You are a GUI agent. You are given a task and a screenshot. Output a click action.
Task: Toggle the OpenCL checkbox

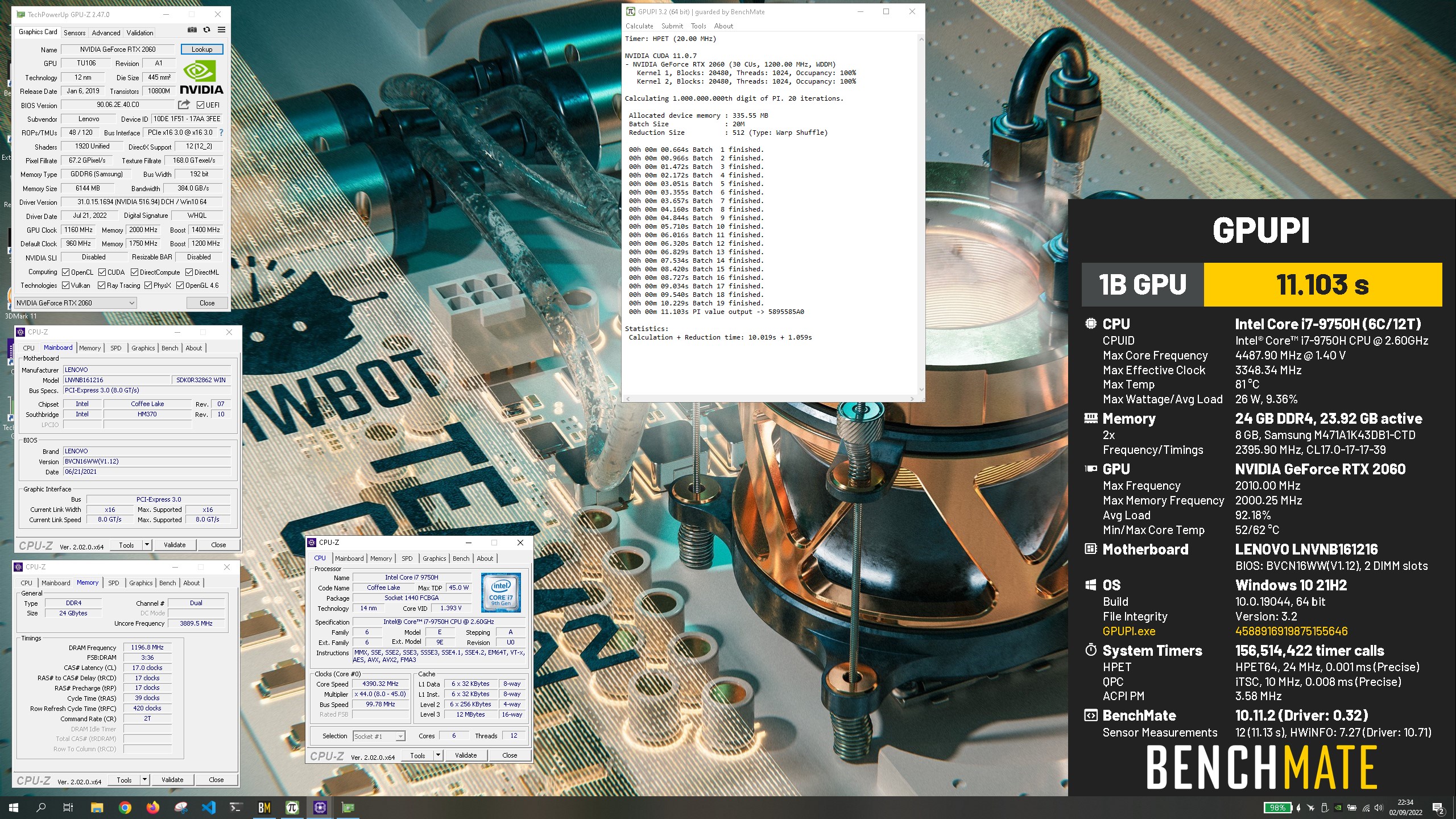click(x=66, y=272)
